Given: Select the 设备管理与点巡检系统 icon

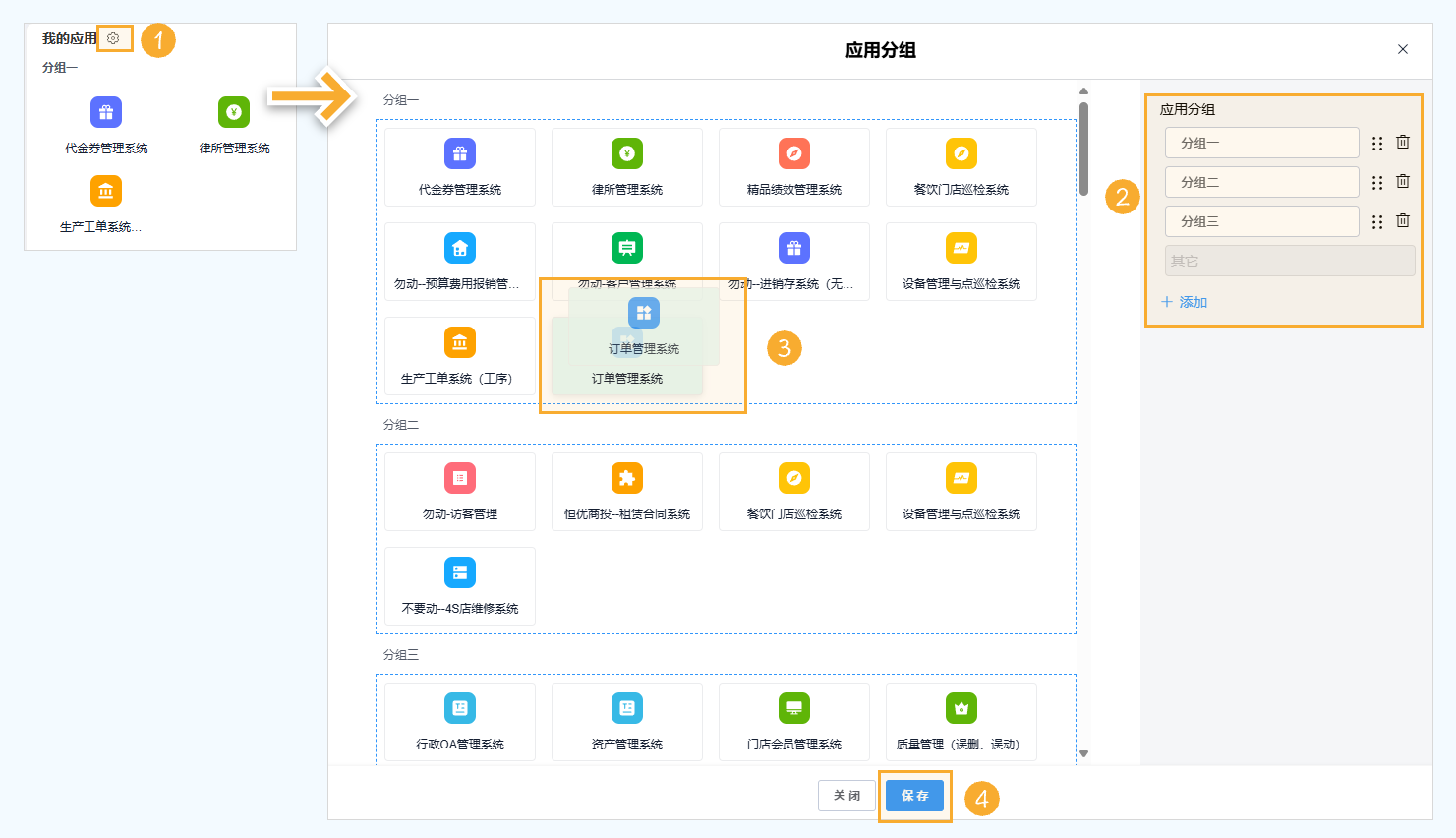Looking at the screenshot, I should (961, 262).
